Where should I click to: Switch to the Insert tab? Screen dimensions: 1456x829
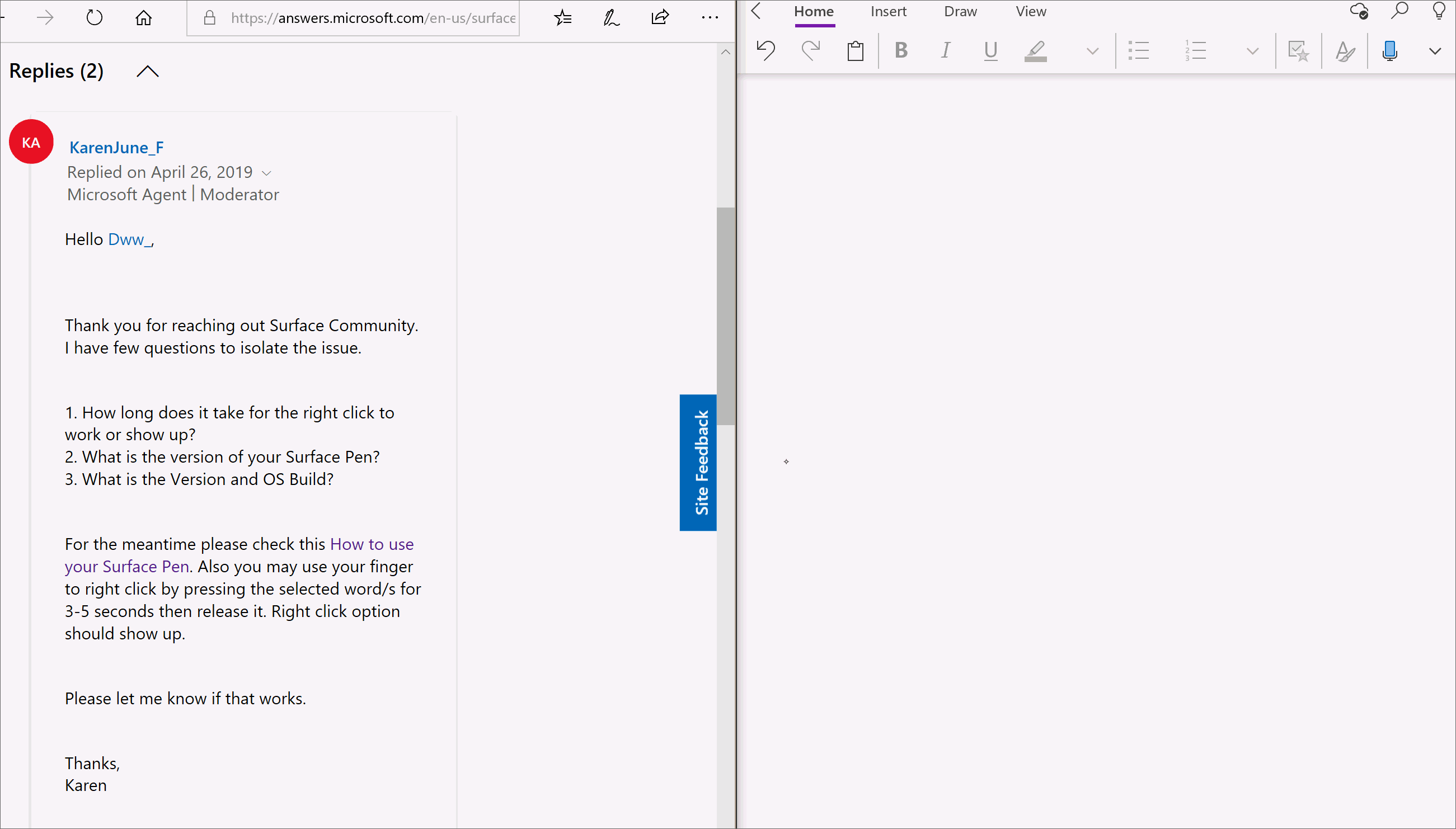pyautogui.click(x=888, y=11)
